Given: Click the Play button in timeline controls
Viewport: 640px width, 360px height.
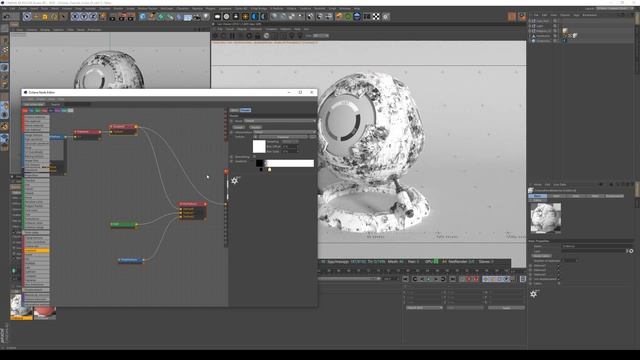Looking at the screenshot, I should 429,279.
